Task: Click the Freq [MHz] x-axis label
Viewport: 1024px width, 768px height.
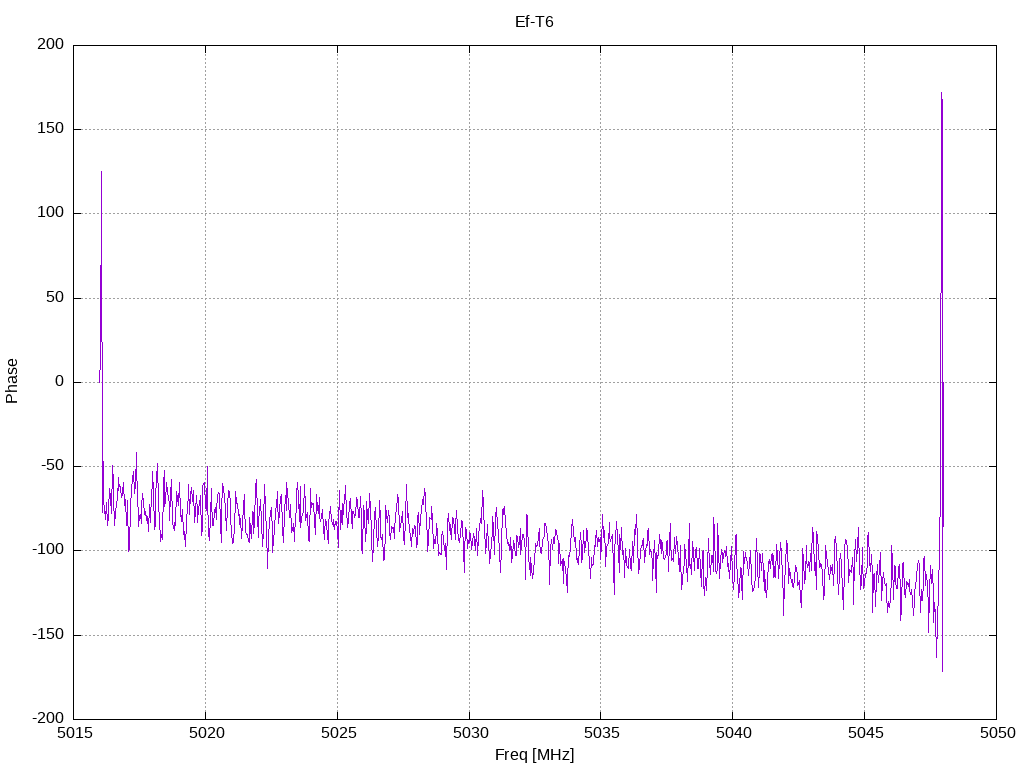Action: pyautogui.click(x=534, y=755)
